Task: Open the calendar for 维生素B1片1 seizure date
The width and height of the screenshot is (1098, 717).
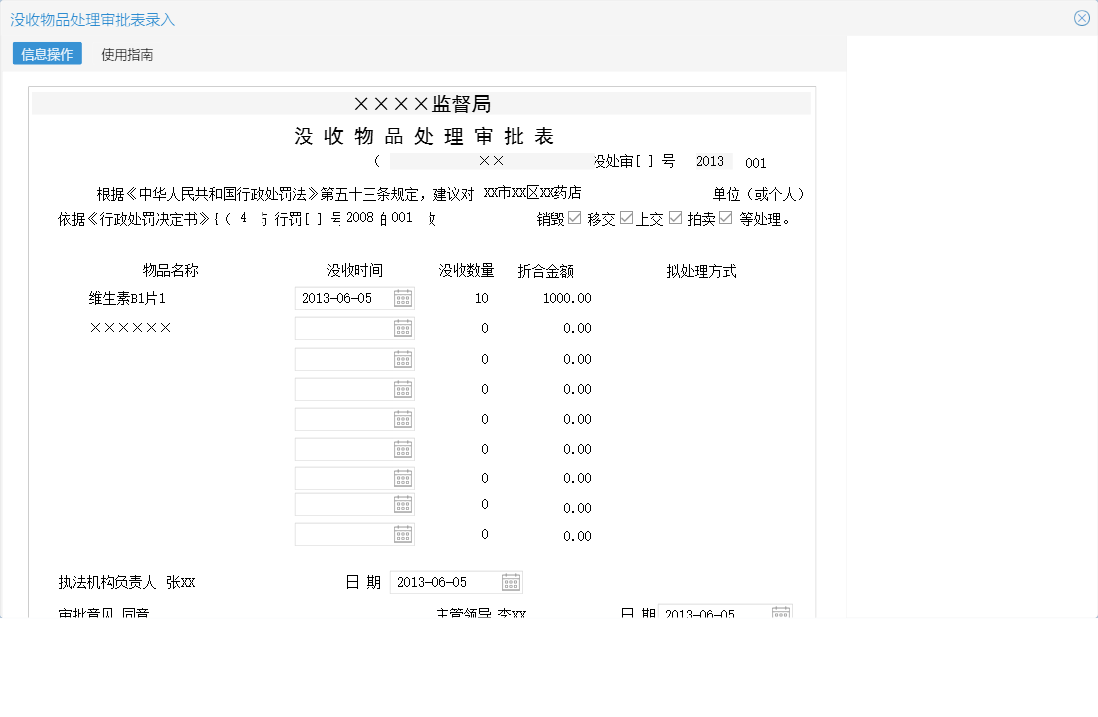Action: 403,297
